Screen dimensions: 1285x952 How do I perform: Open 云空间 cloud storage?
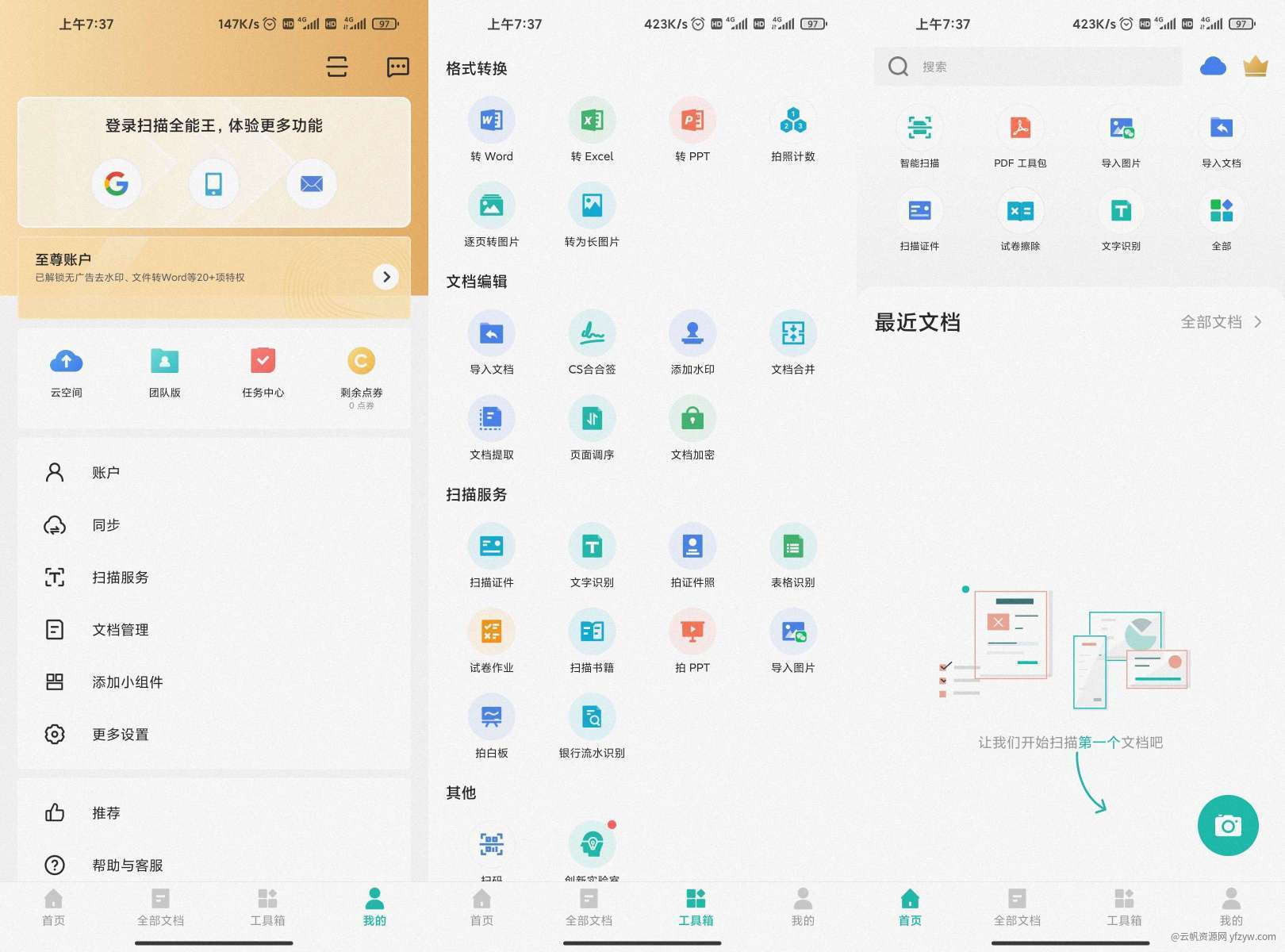pyautogui.click(x=67, y=373)
